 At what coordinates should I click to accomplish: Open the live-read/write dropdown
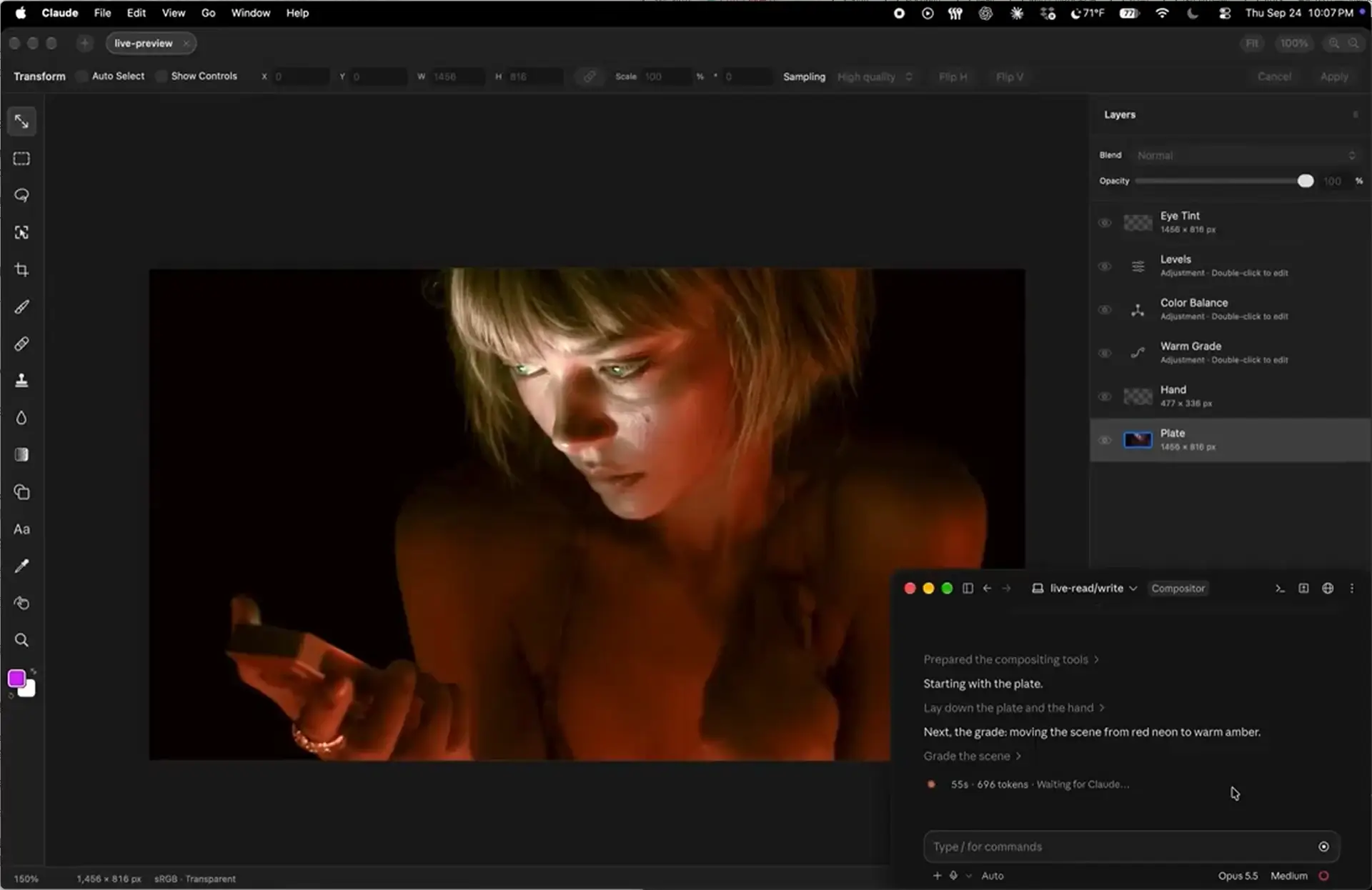point(1085,589)
